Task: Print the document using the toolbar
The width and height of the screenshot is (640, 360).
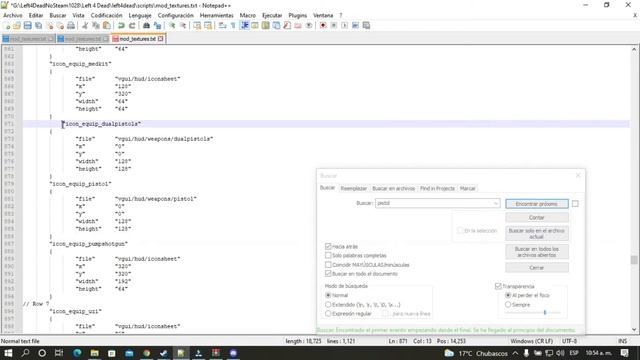Action: pyautogui.click(x=71, y=25)
